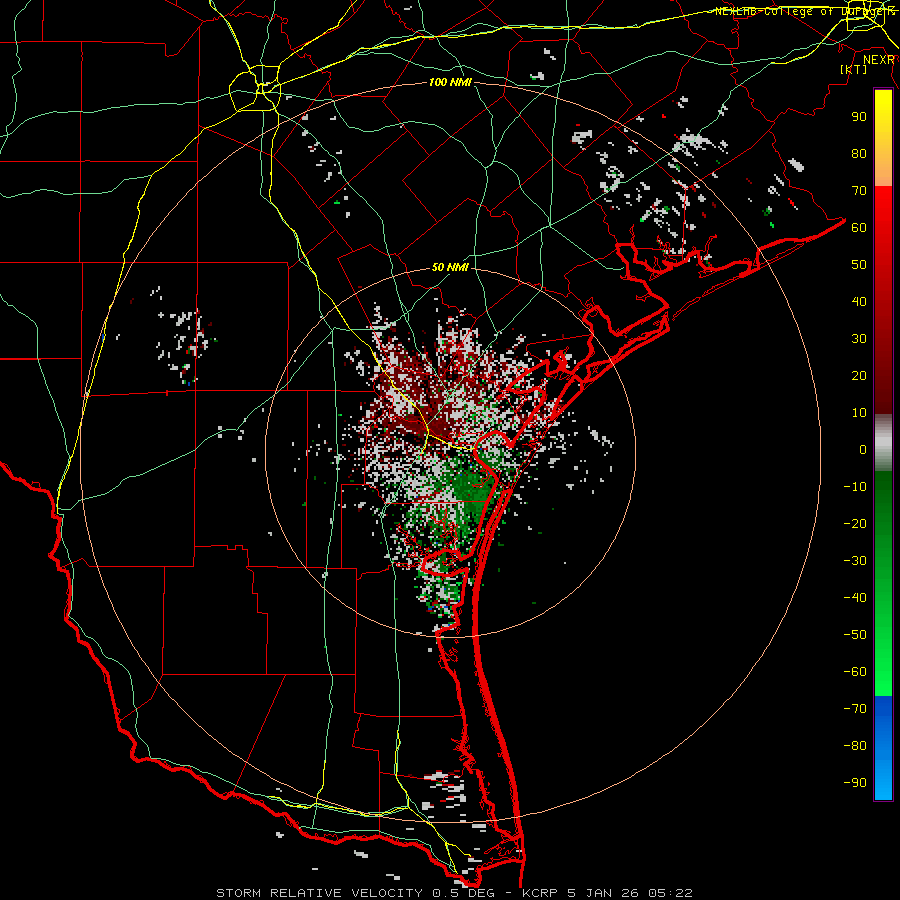Click the positive 70 scale label
Viewport: 900px width, 900px height.
point(859,191)
